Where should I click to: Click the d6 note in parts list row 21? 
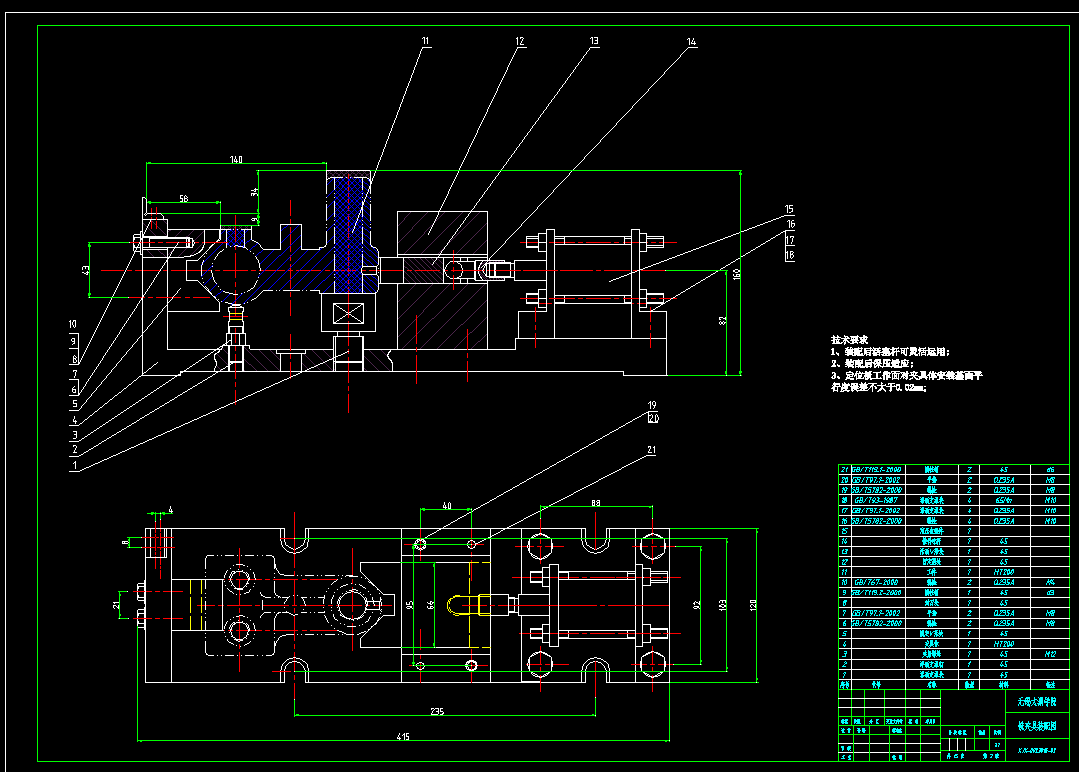pos(1050,469)
